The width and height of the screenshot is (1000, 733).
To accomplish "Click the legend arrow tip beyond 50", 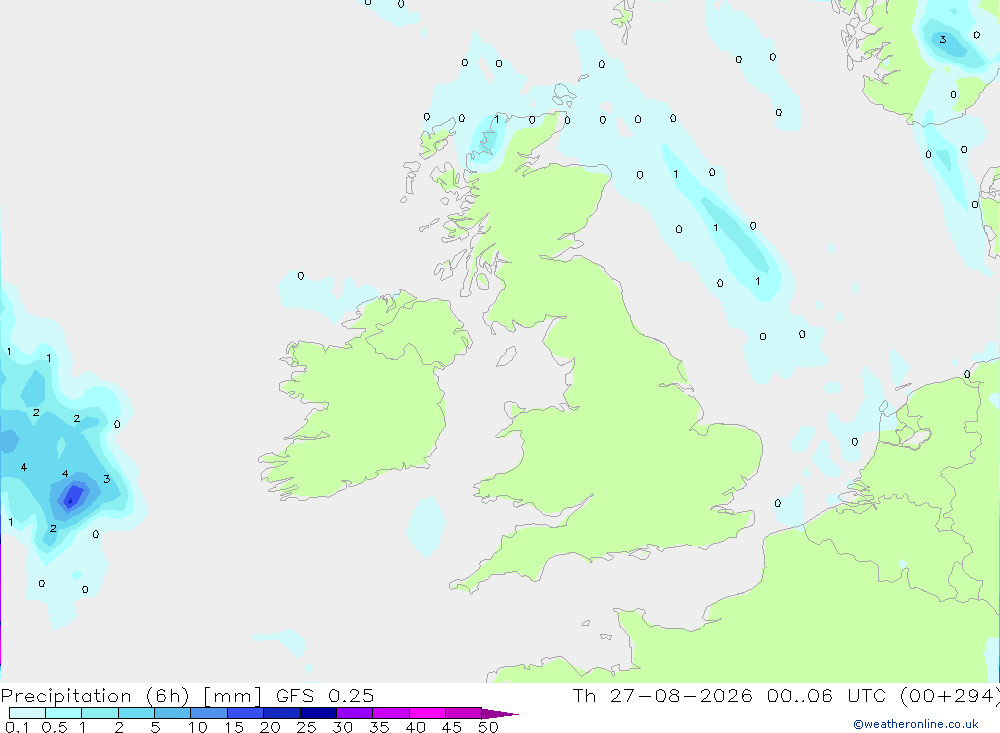I will 500,714.
